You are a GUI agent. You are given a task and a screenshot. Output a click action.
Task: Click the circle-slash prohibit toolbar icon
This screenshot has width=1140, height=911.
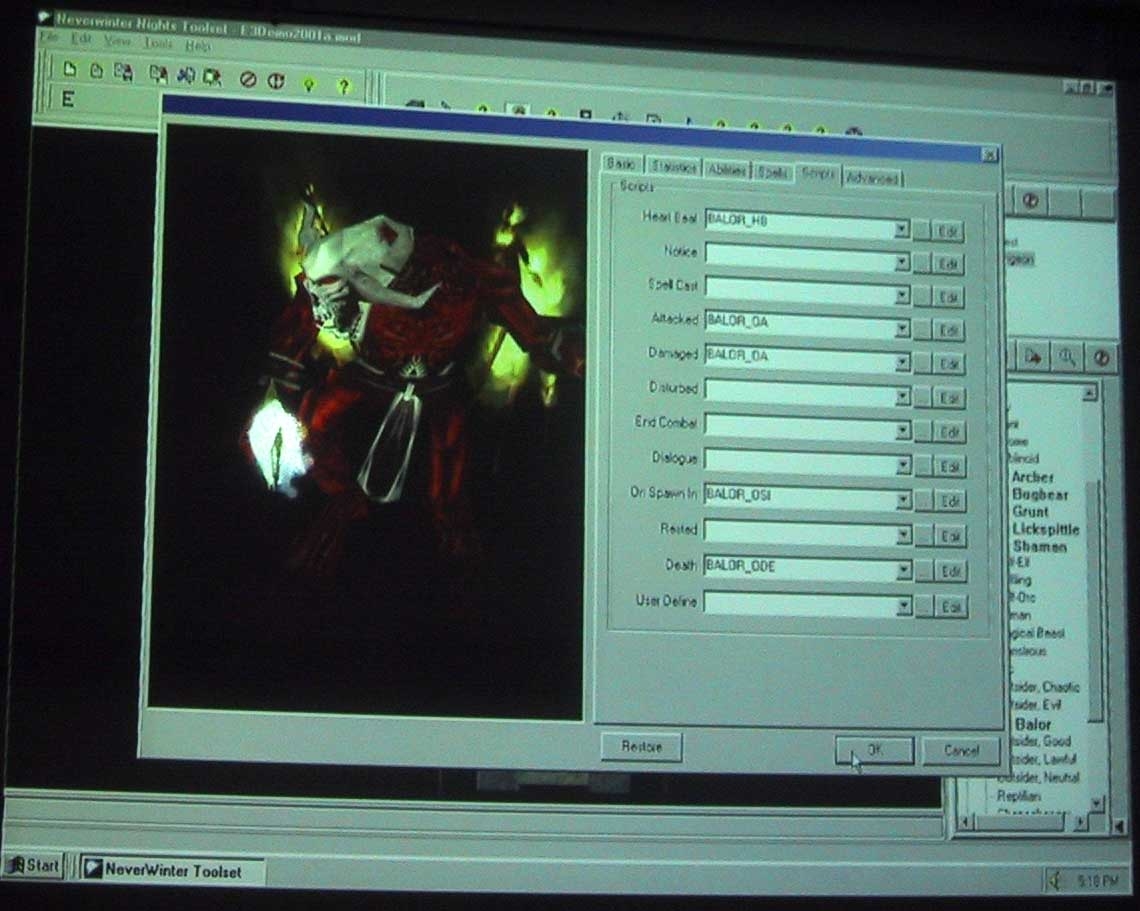[x=247, y=79]
